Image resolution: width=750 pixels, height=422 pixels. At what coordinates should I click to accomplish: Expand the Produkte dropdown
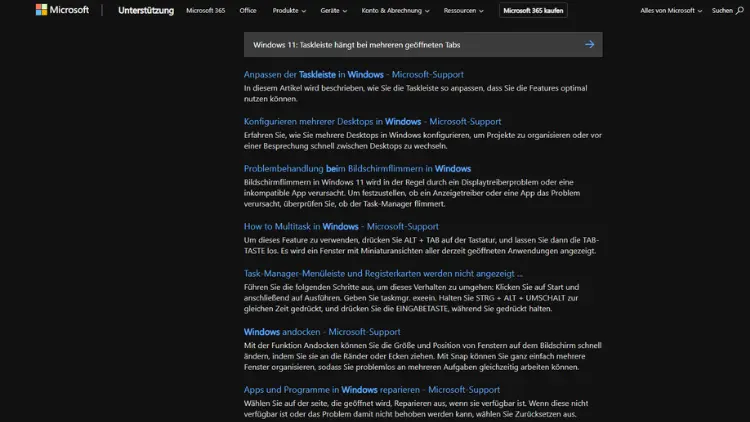click(289, 11)
